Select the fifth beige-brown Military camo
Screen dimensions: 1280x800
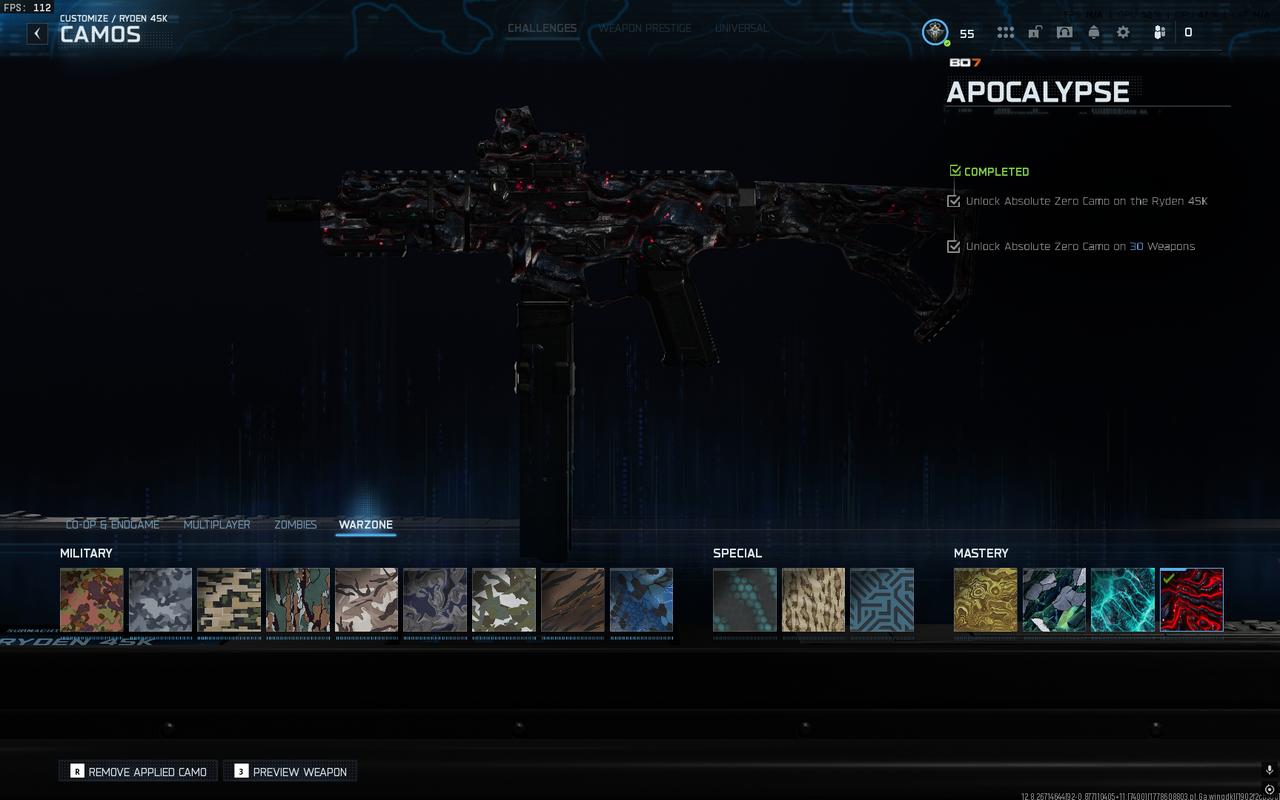point(366,600)
